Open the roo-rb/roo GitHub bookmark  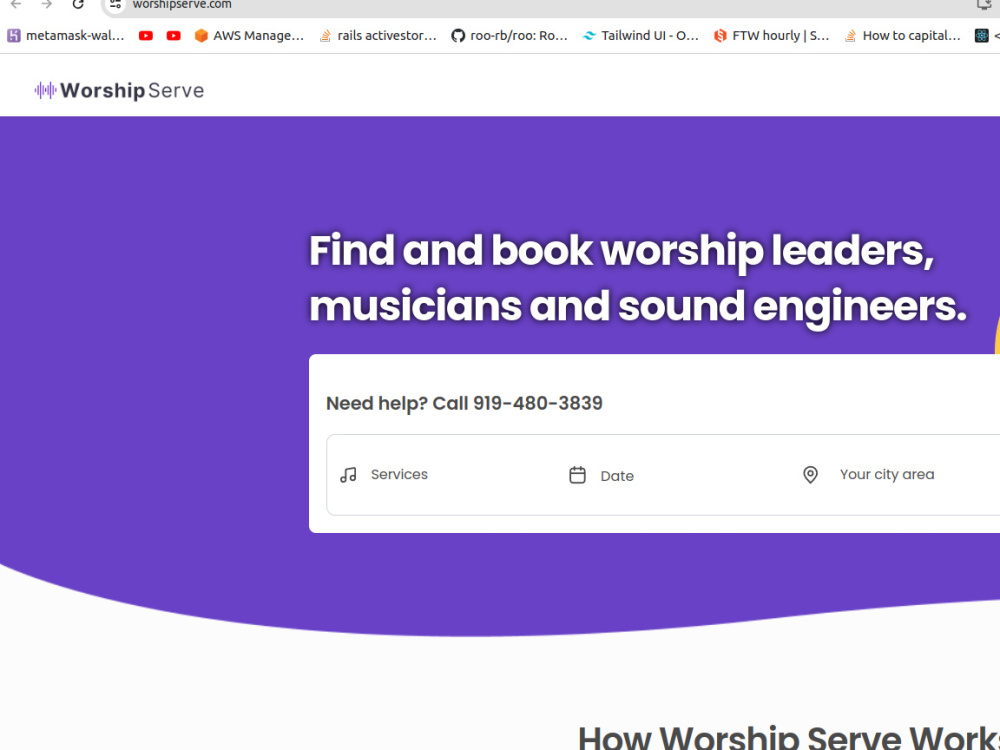510,36
